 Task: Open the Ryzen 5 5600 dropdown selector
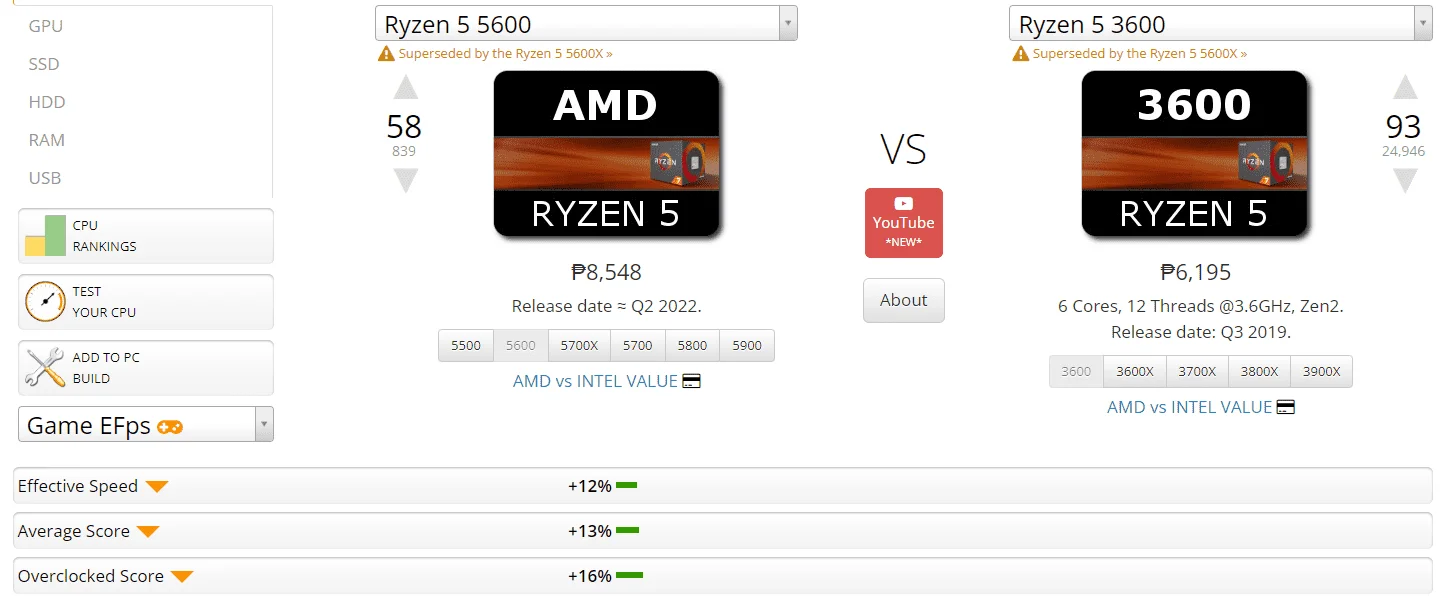tap(586, 24)
